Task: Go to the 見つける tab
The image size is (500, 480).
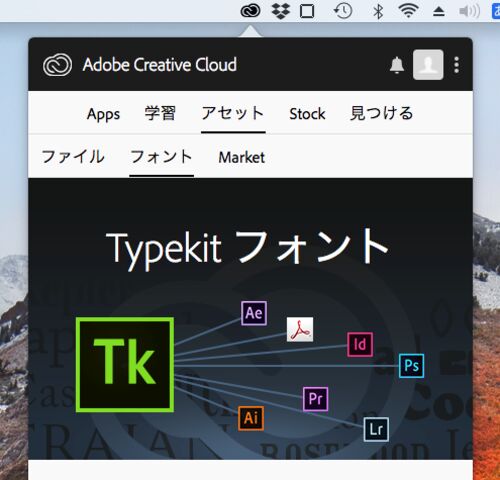Action: coord(381,113)
